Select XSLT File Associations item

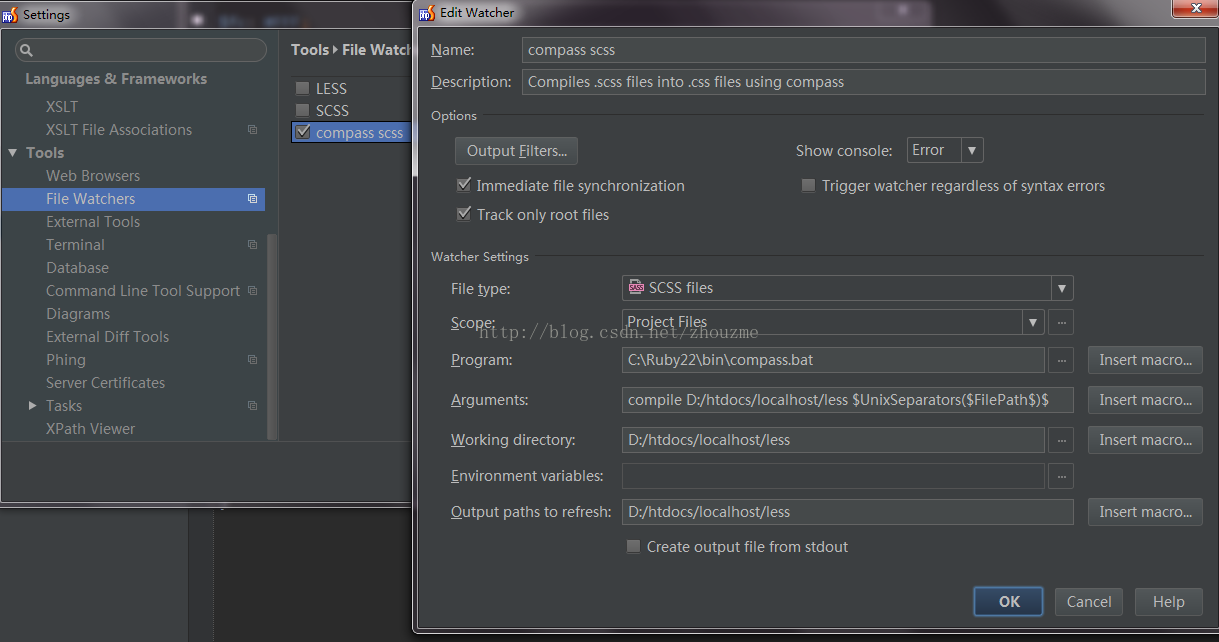click(119, 130)
